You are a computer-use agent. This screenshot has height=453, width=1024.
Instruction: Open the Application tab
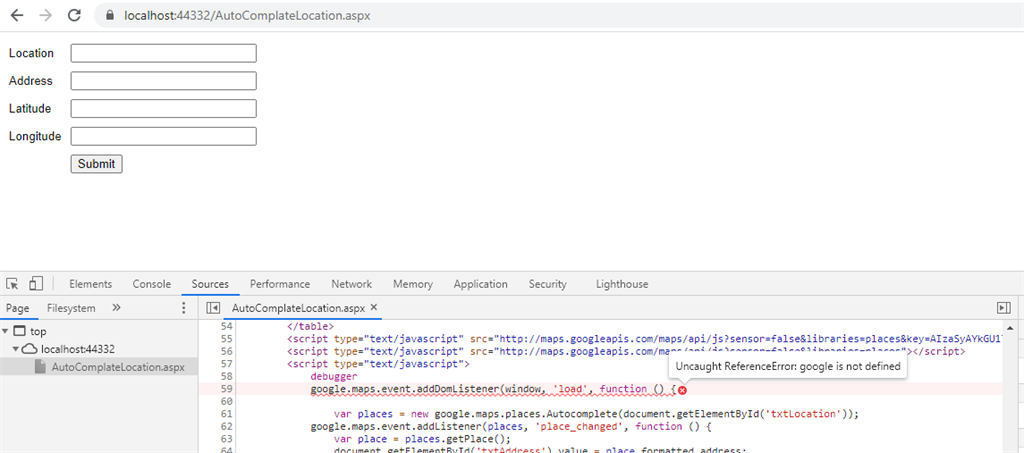pos(481,284)
